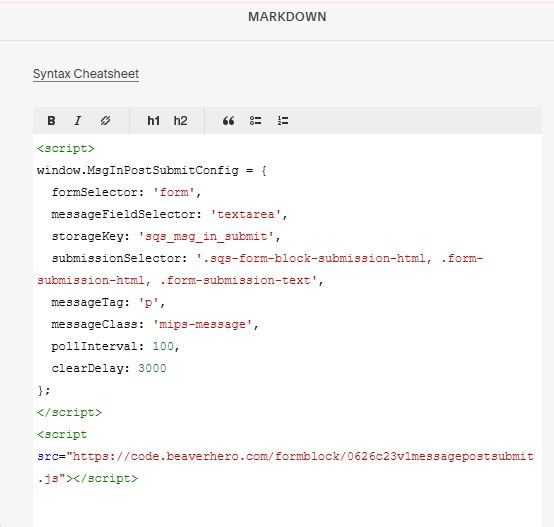Screen dimensions: 554x527
Task: Apply bold formatting with the B icon
Action: coord(51,121)
